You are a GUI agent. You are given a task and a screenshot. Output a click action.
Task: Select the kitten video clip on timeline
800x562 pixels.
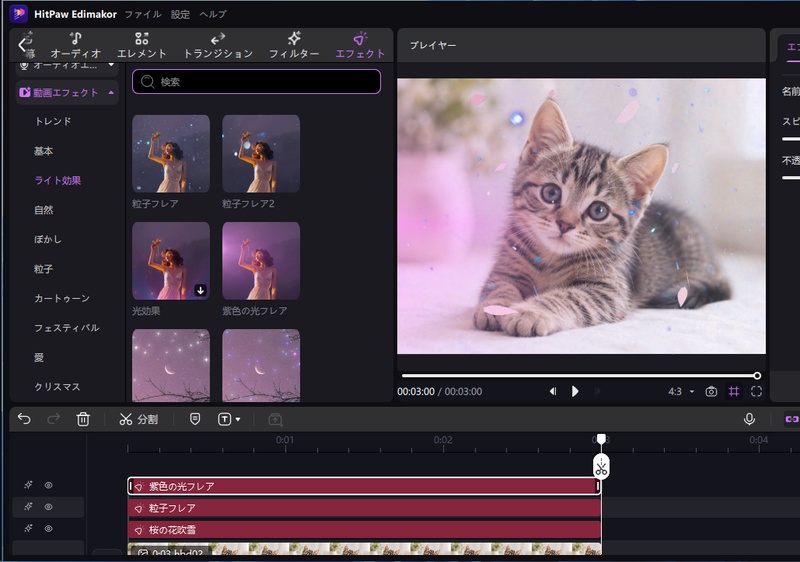coord(364,549)
